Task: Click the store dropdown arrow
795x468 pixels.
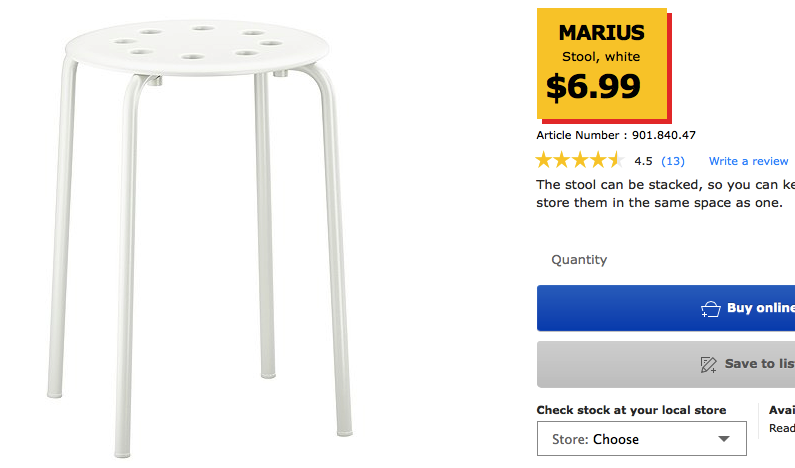Action: 724,439
